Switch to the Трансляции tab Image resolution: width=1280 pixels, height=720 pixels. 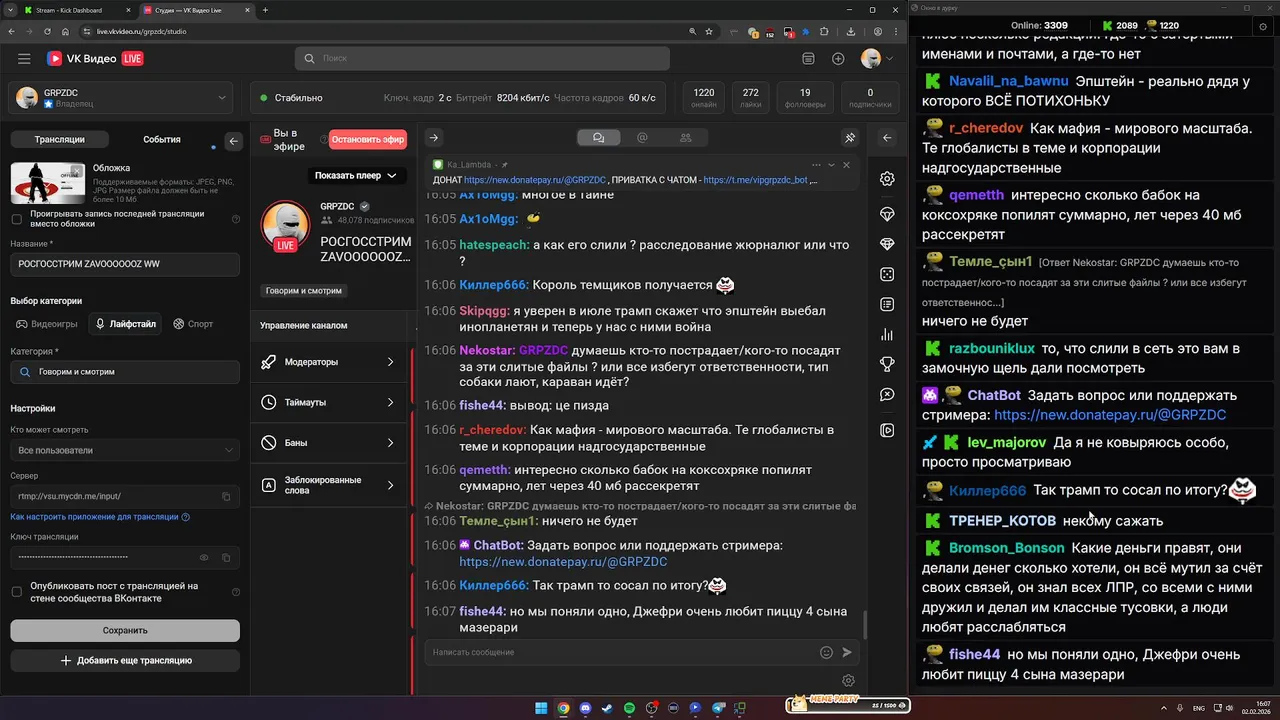(x=59, y=139)
